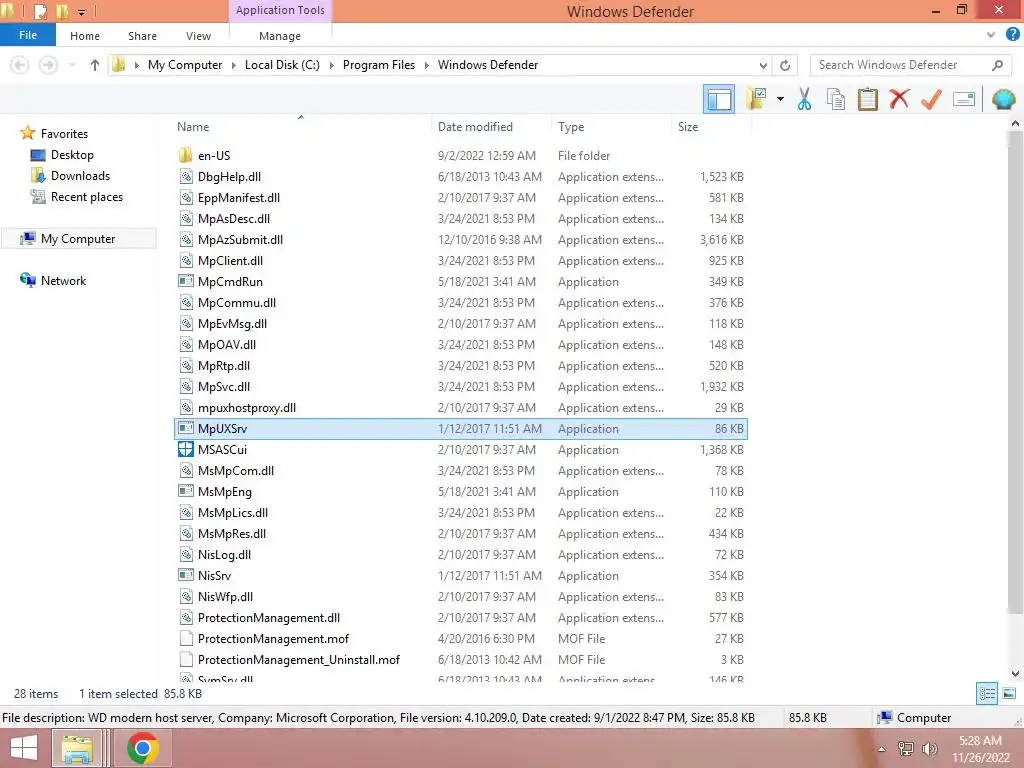
Task: Open the folder options dropdown arrow
Action: pyautogui.click(x=780, y=99)
